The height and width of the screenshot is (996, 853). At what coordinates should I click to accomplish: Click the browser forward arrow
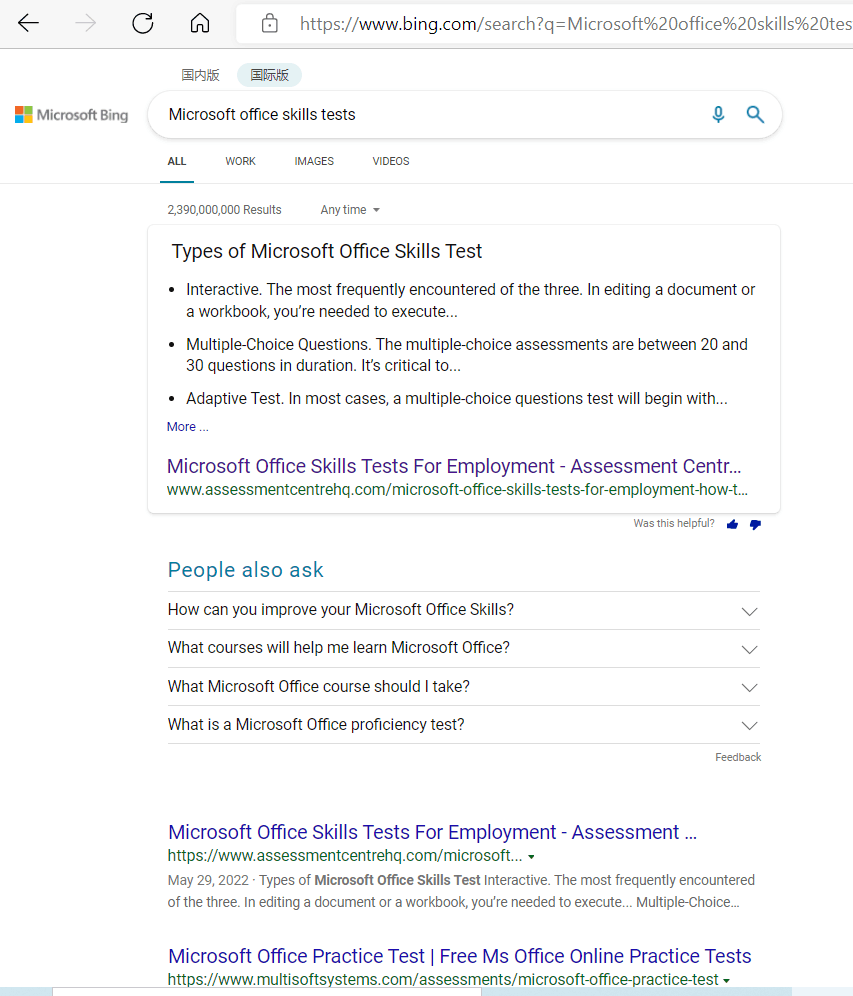coord(86,24)
